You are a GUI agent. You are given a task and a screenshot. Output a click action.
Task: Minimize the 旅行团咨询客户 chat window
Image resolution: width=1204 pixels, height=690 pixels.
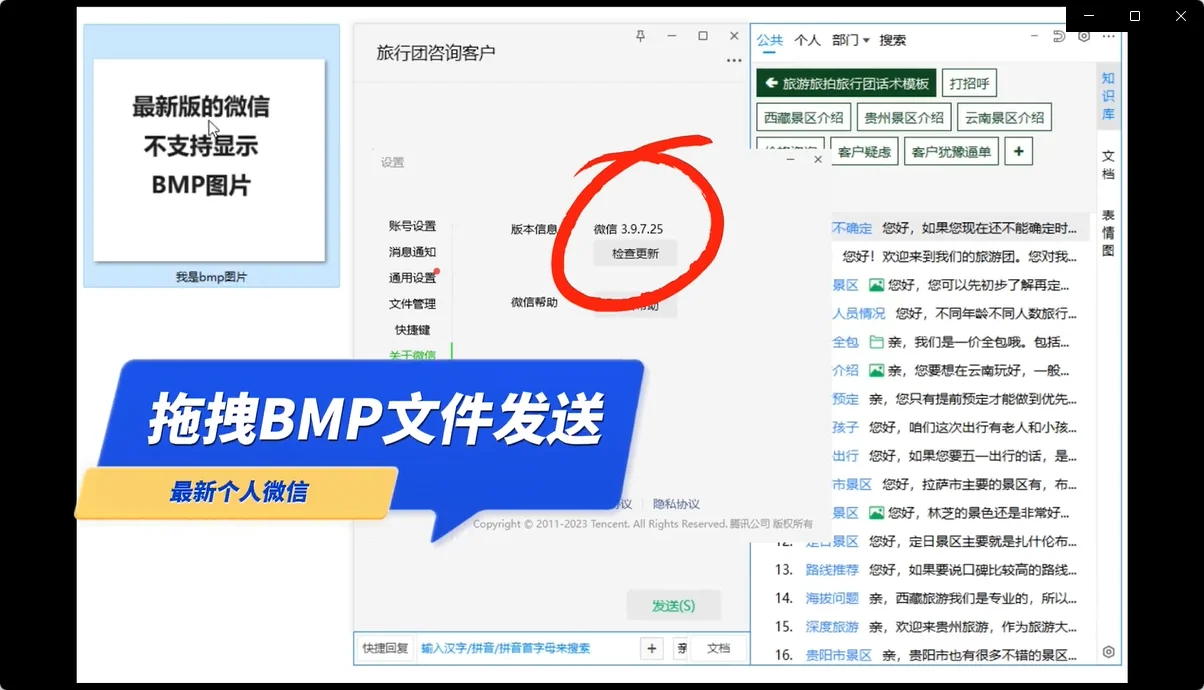click(x=672, y=36)
